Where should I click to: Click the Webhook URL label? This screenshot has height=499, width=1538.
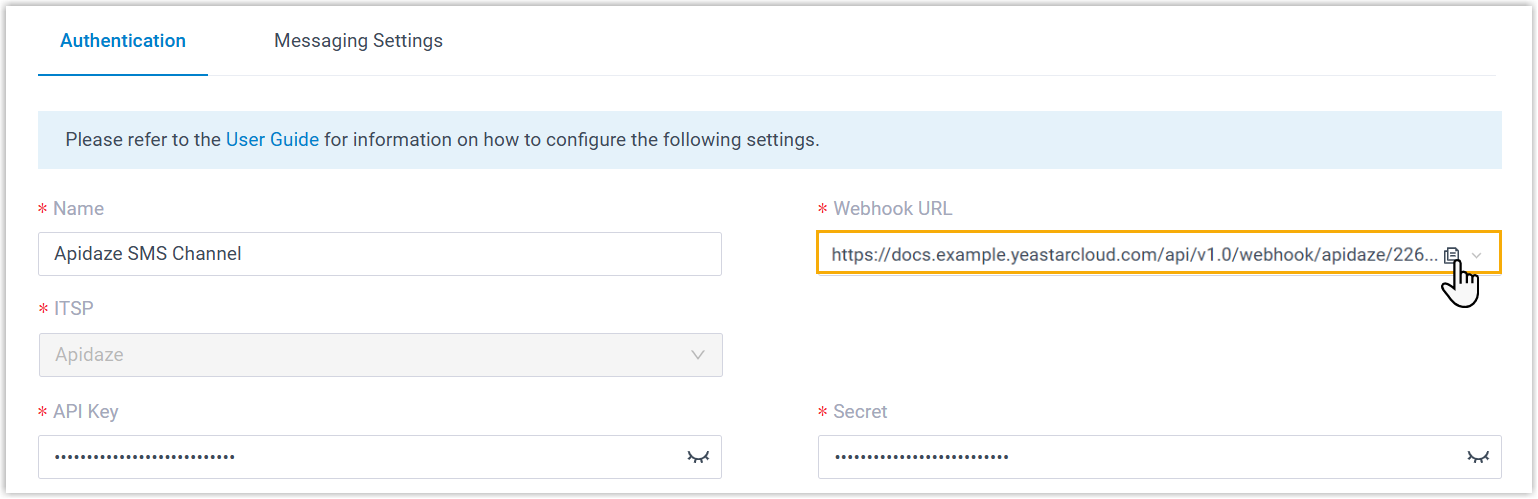click(x=892, y=209)
